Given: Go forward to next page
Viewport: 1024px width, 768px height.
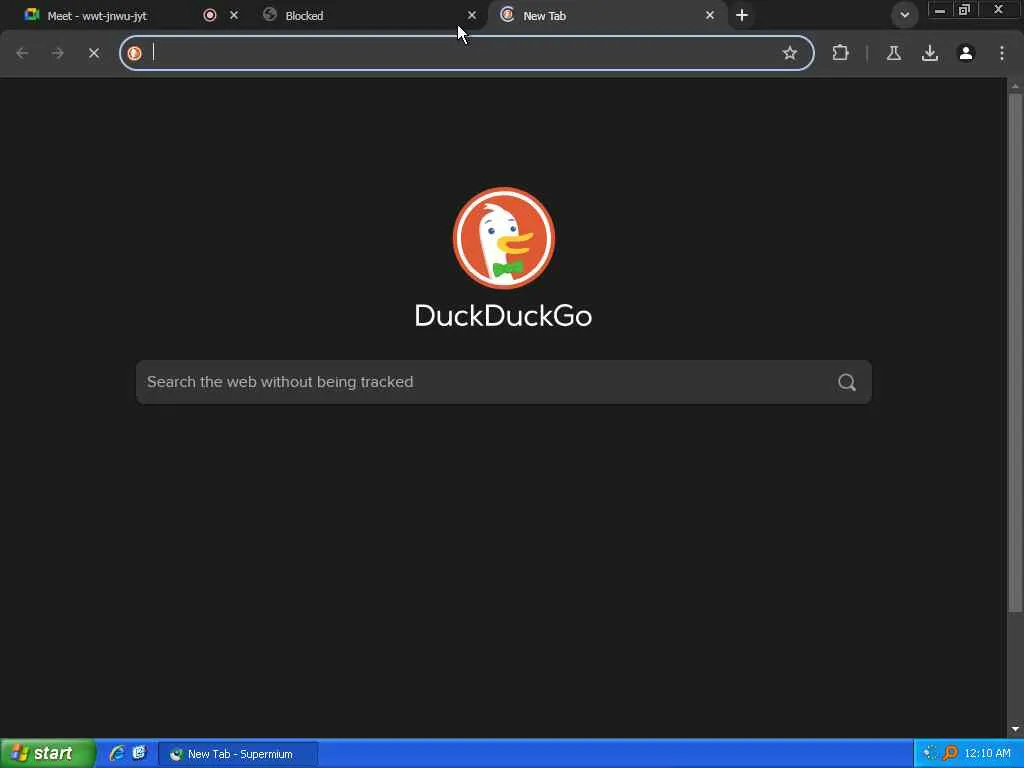Looking at the screenshot, I should [57, 53].
